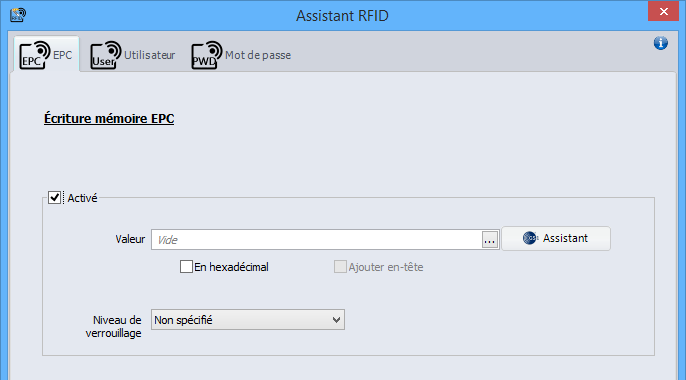Enable the En hexadécimal checkbox
Screen dimensions: 686x380
click(x=186, y=267)
